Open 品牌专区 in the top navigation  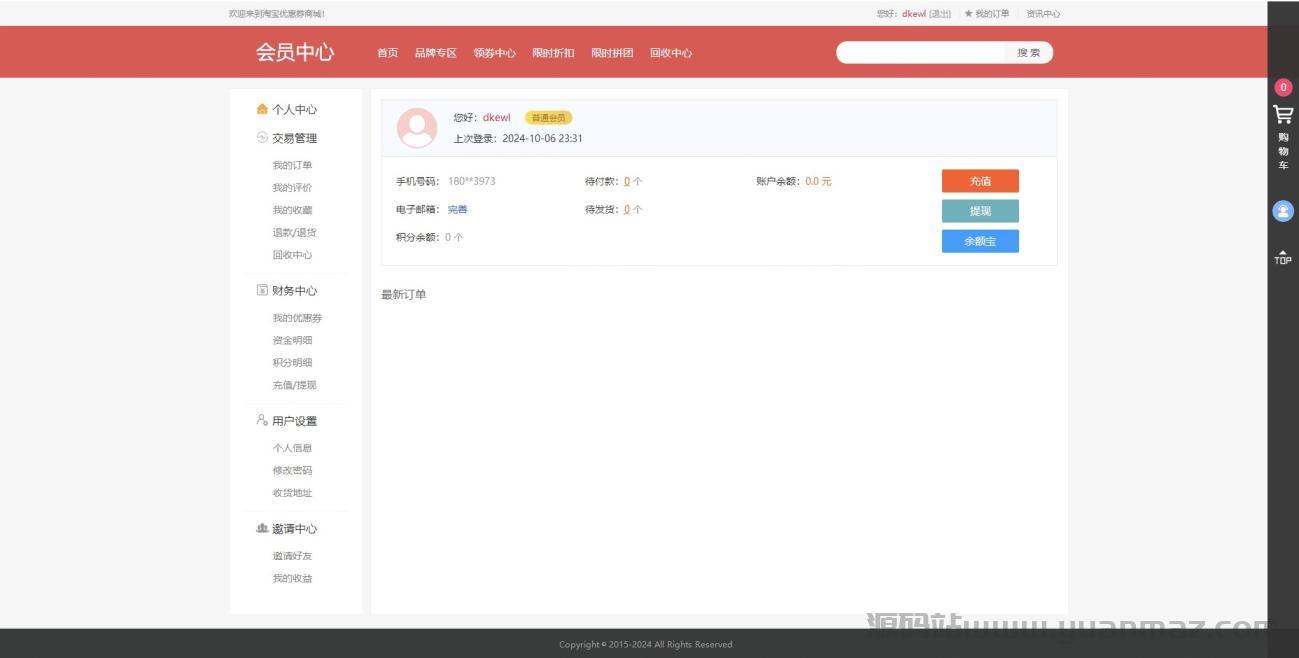click(435, 53)
